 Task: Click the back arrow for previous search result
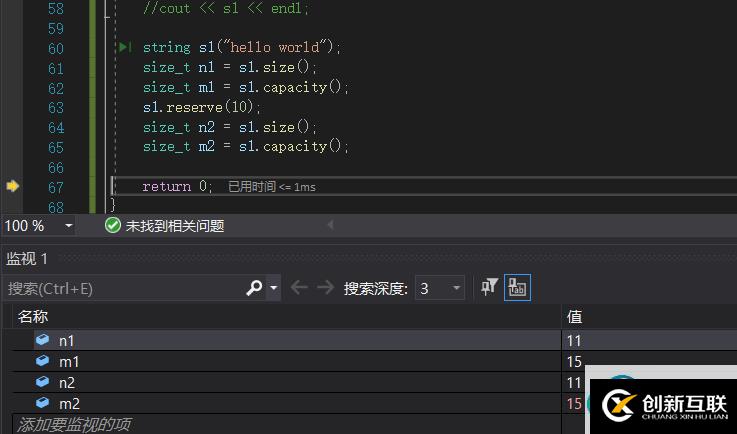click(x=299, y=288)
